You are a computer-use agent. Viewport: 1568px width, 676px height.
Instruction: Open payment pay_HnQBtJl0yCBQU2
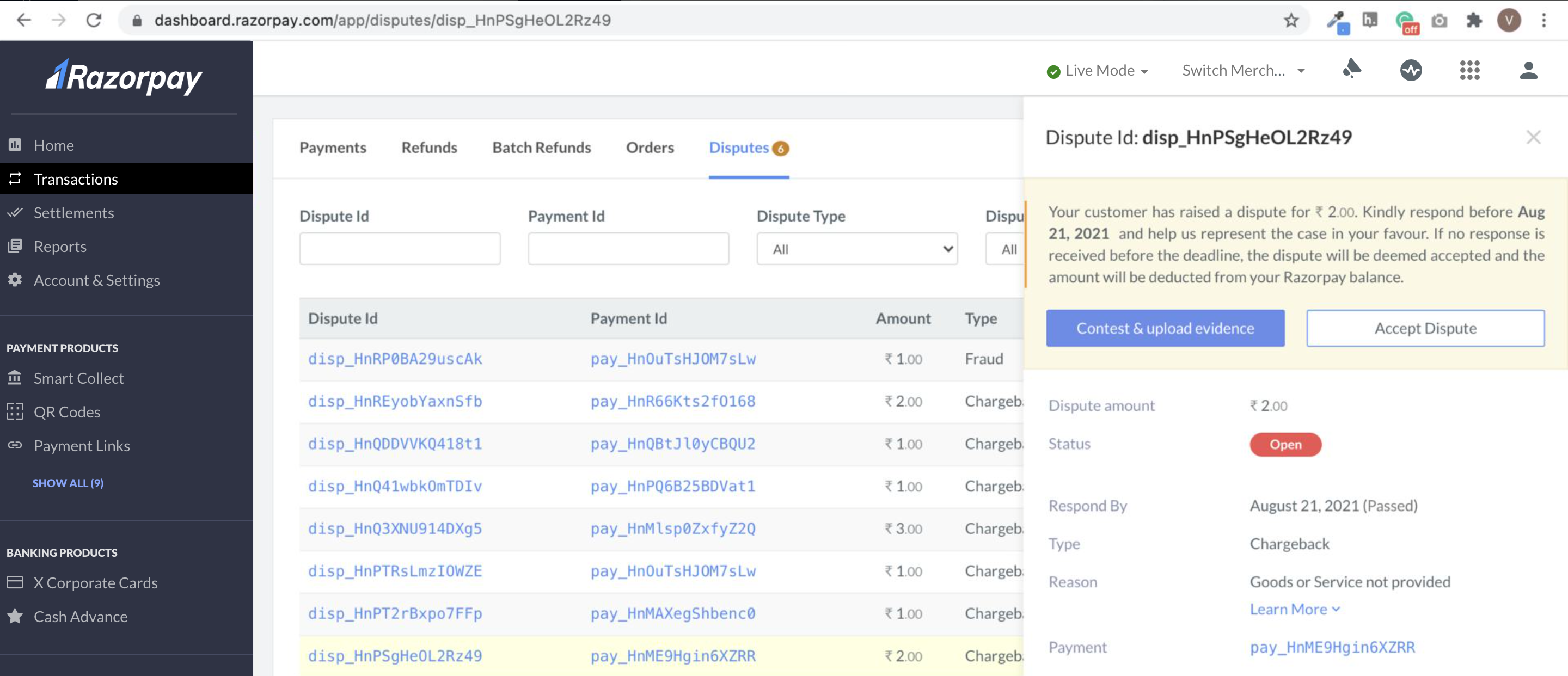pyautogui.click(x=672, y=444)
